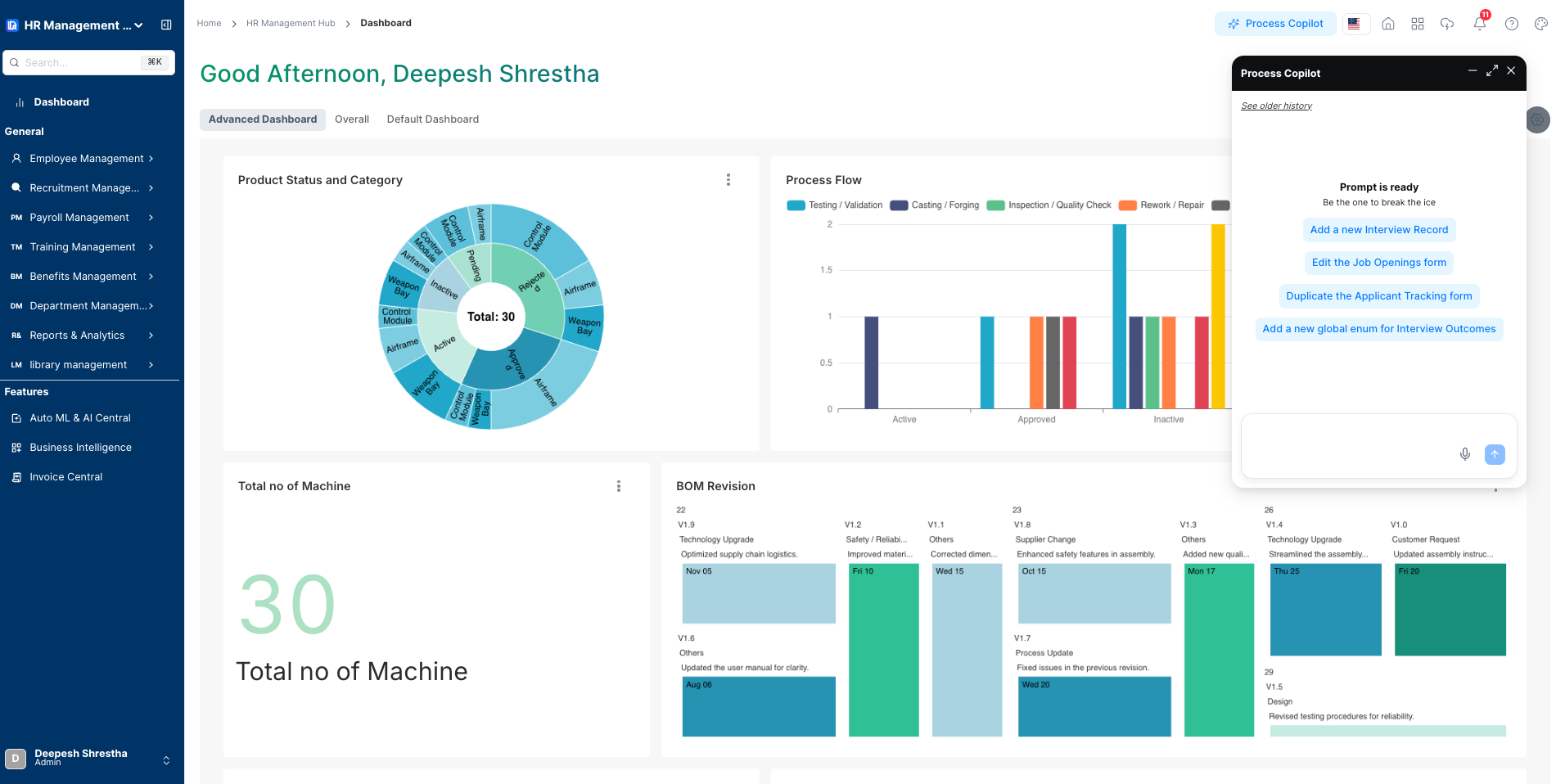Open Invoice Central in the sidebar
Viewport: 1565px width, 784px height.
(65, 476)
